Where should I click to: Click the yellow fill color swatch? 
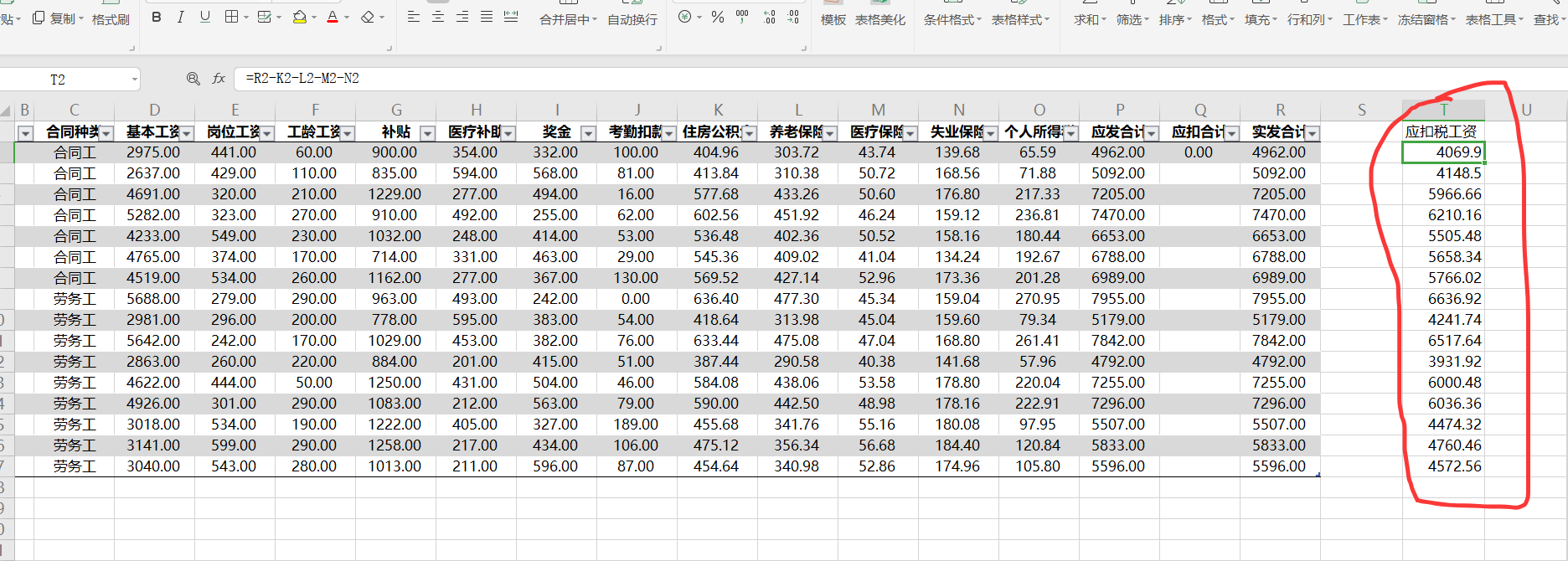pyautogui.click(x=299, y=18)
